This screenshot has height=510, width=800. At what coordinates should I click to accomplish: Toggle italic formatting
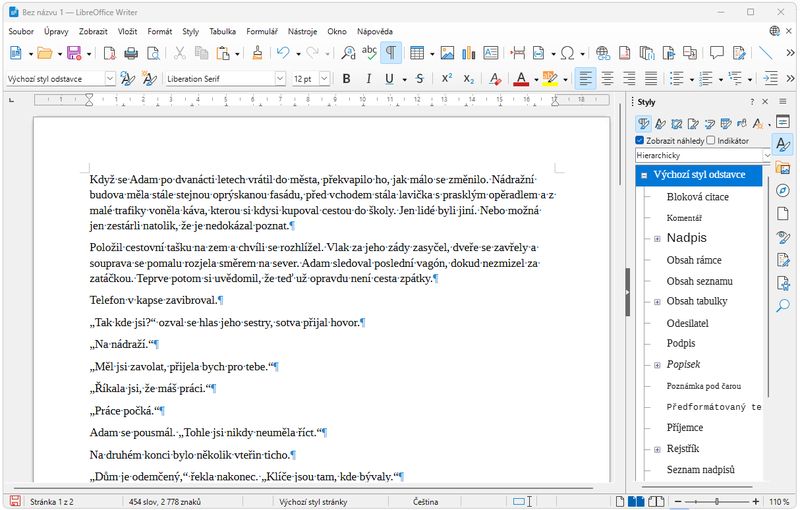[x=368, y=79]
